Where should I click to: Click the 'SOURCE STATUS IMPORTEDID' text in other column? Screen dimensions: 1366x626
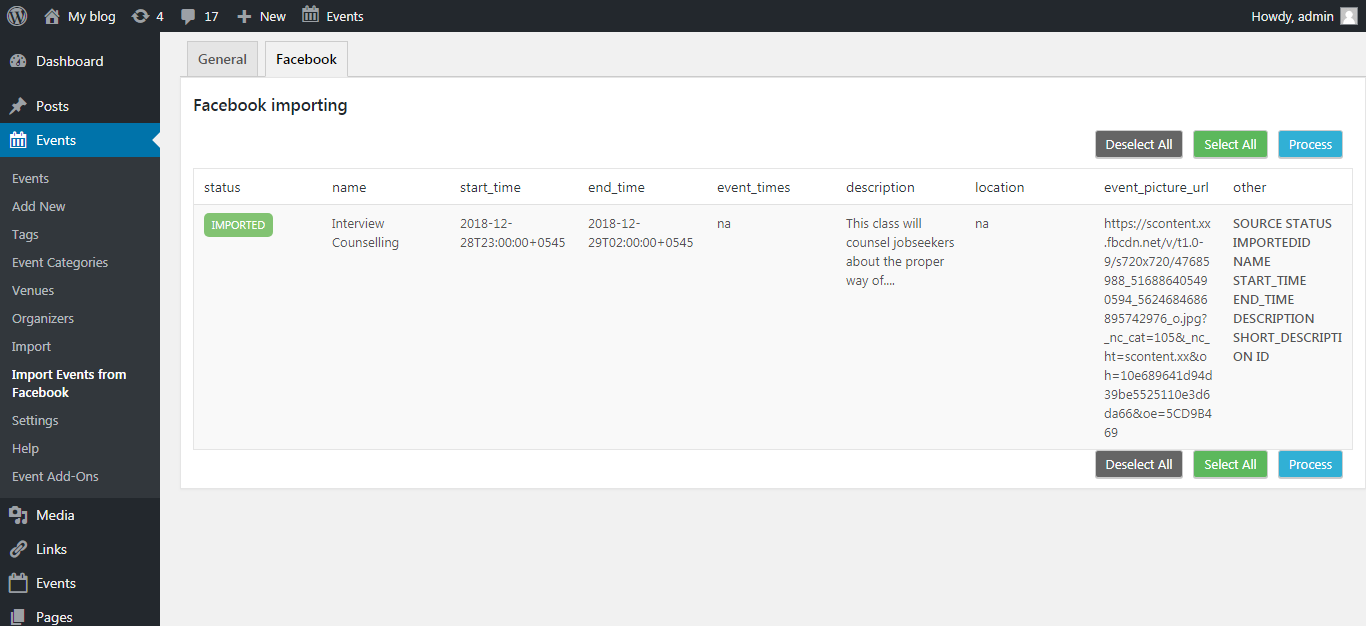(x=1282, y=233)
